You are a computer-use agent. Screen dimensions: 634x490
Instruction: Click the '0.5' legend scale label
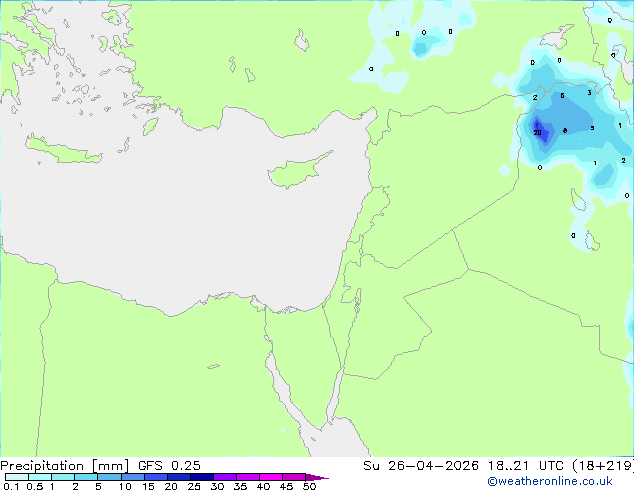pyautogui.click(x=34, y=486)
